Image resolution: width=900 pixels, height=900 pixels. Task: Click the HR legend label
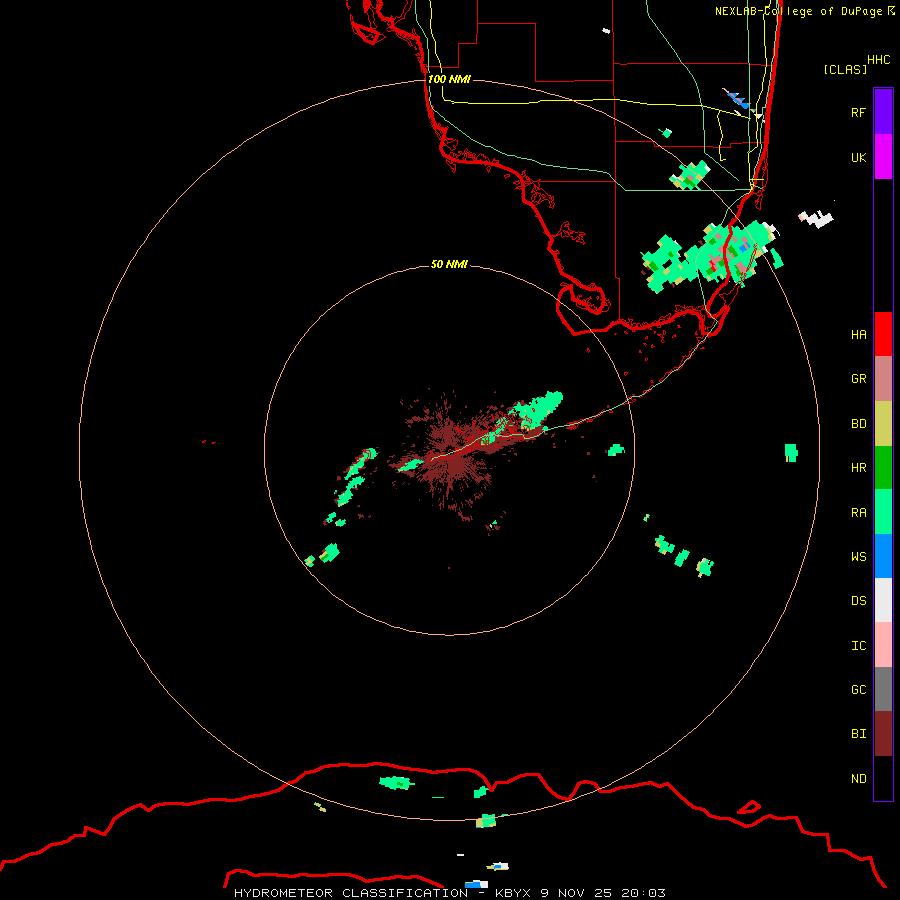click(858, 468)
